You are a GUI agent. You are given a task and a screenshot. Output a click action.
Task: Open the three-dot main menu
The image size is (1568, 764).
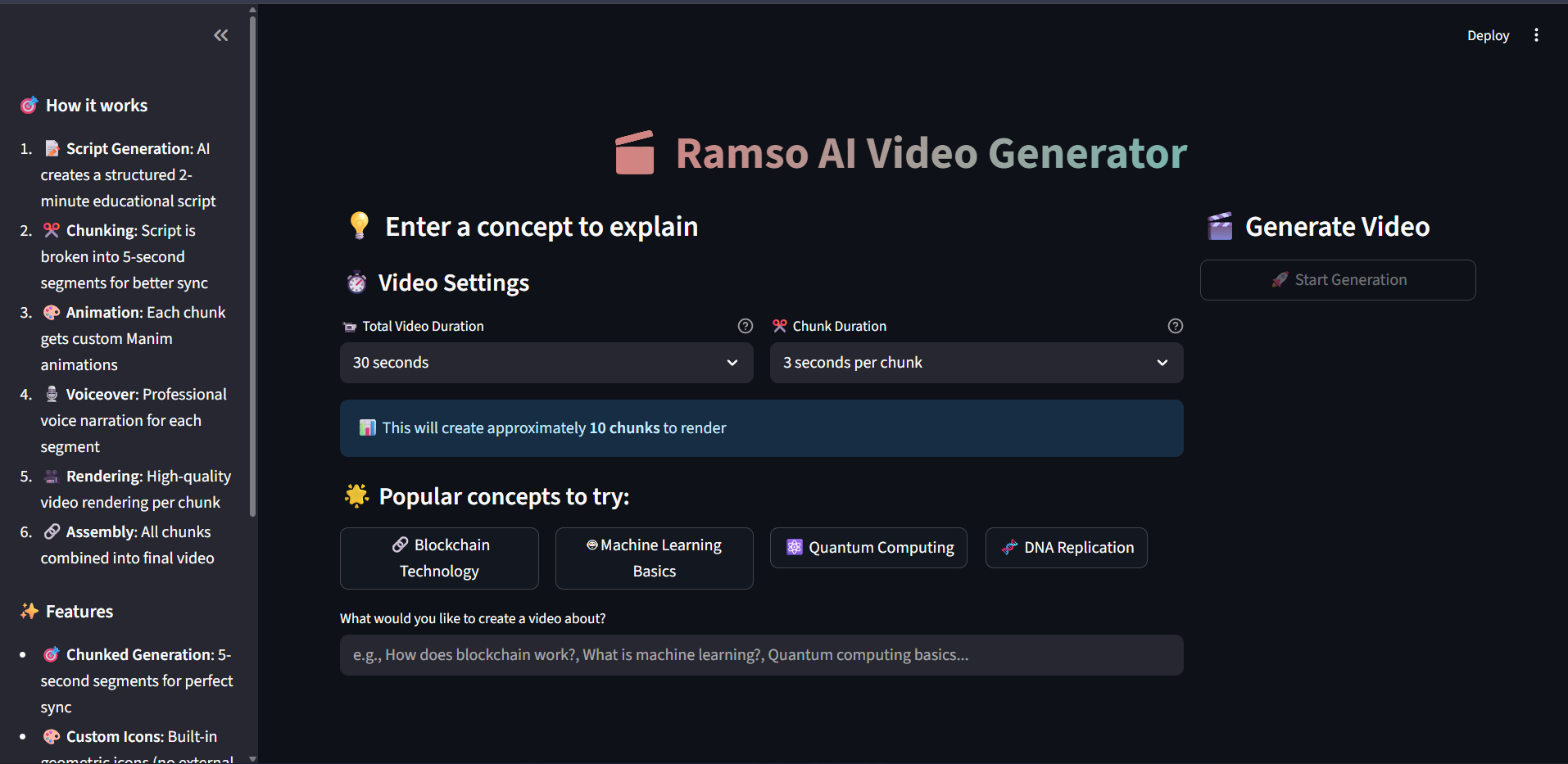(1536, 35)
